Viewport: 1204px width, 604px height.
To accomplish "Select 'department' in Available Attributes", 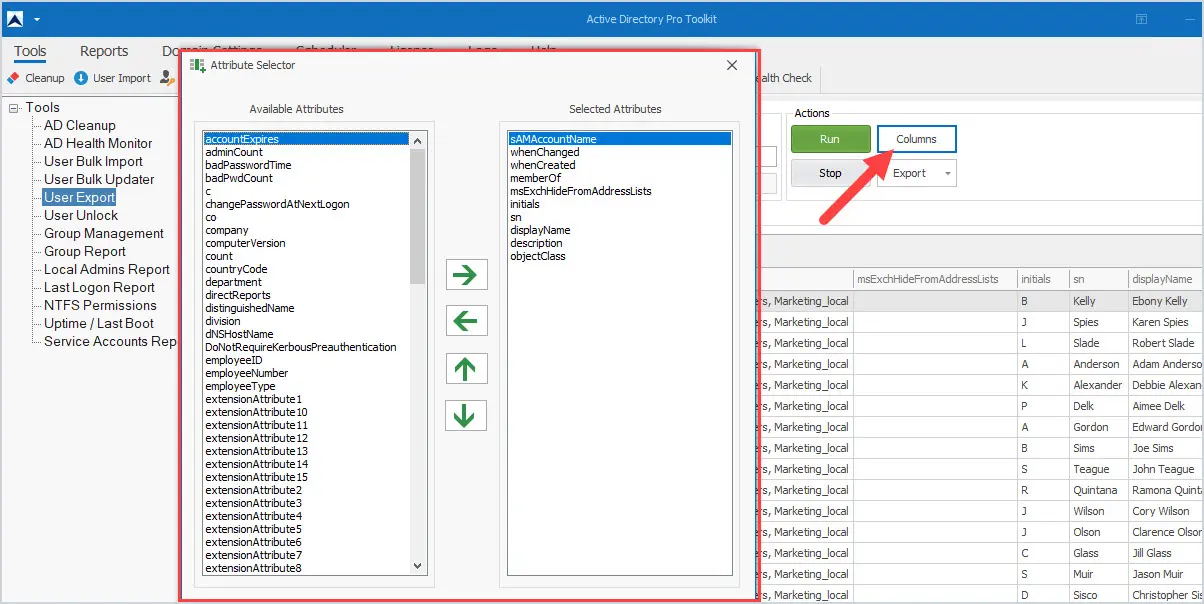I will point(306,282).
